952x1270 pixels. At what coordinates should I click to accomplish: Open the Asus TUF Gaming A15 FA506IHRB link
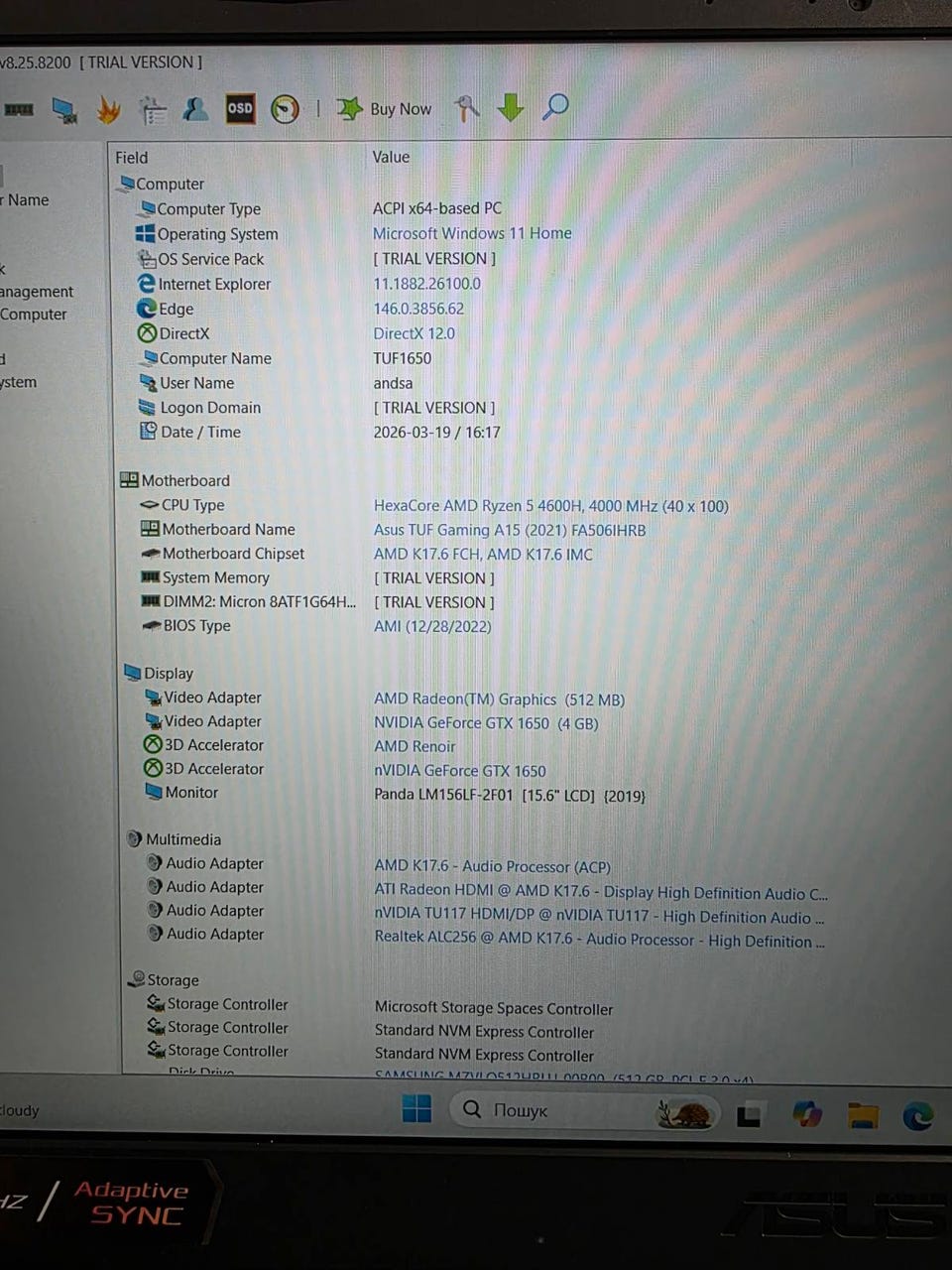point(509,530)
